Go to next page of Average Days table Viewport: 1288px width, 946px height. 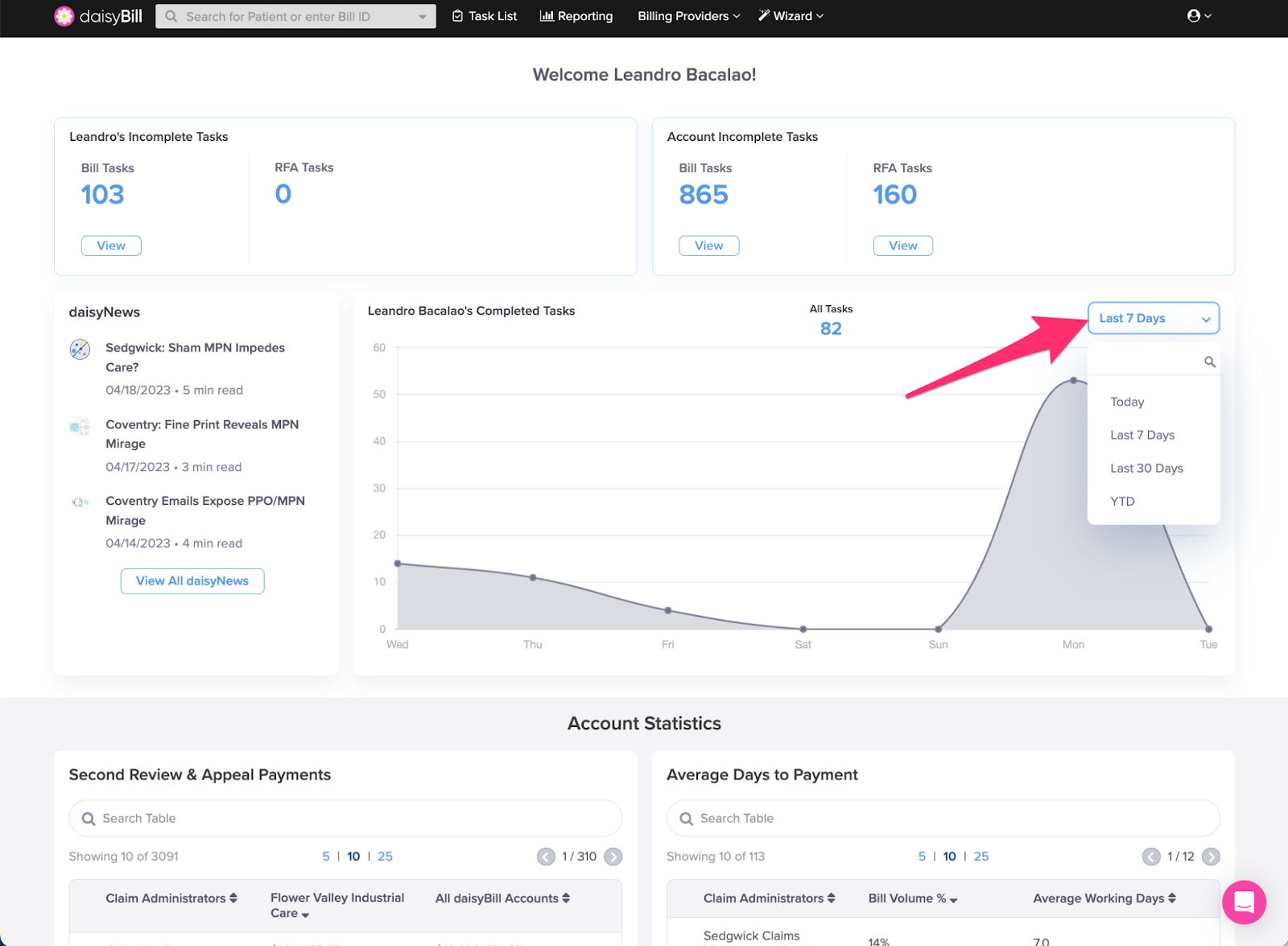pyautogui.click(x=1211, y=857)
